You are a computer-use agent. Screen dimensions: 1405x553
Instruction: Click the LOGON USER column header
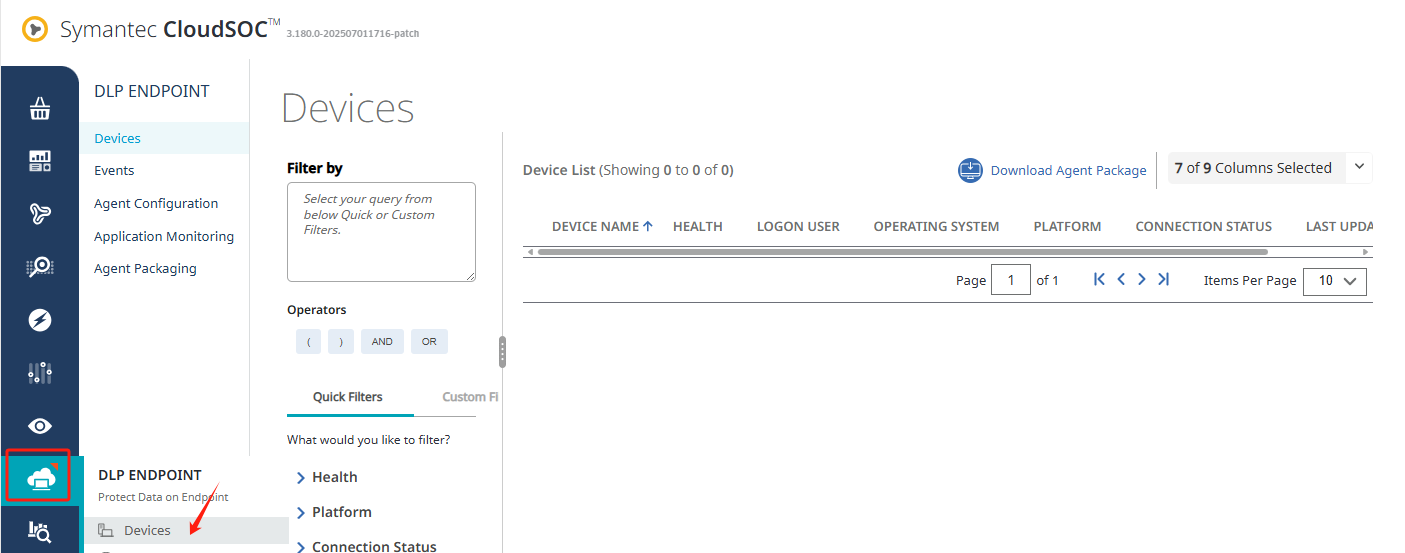pos(798,226)
